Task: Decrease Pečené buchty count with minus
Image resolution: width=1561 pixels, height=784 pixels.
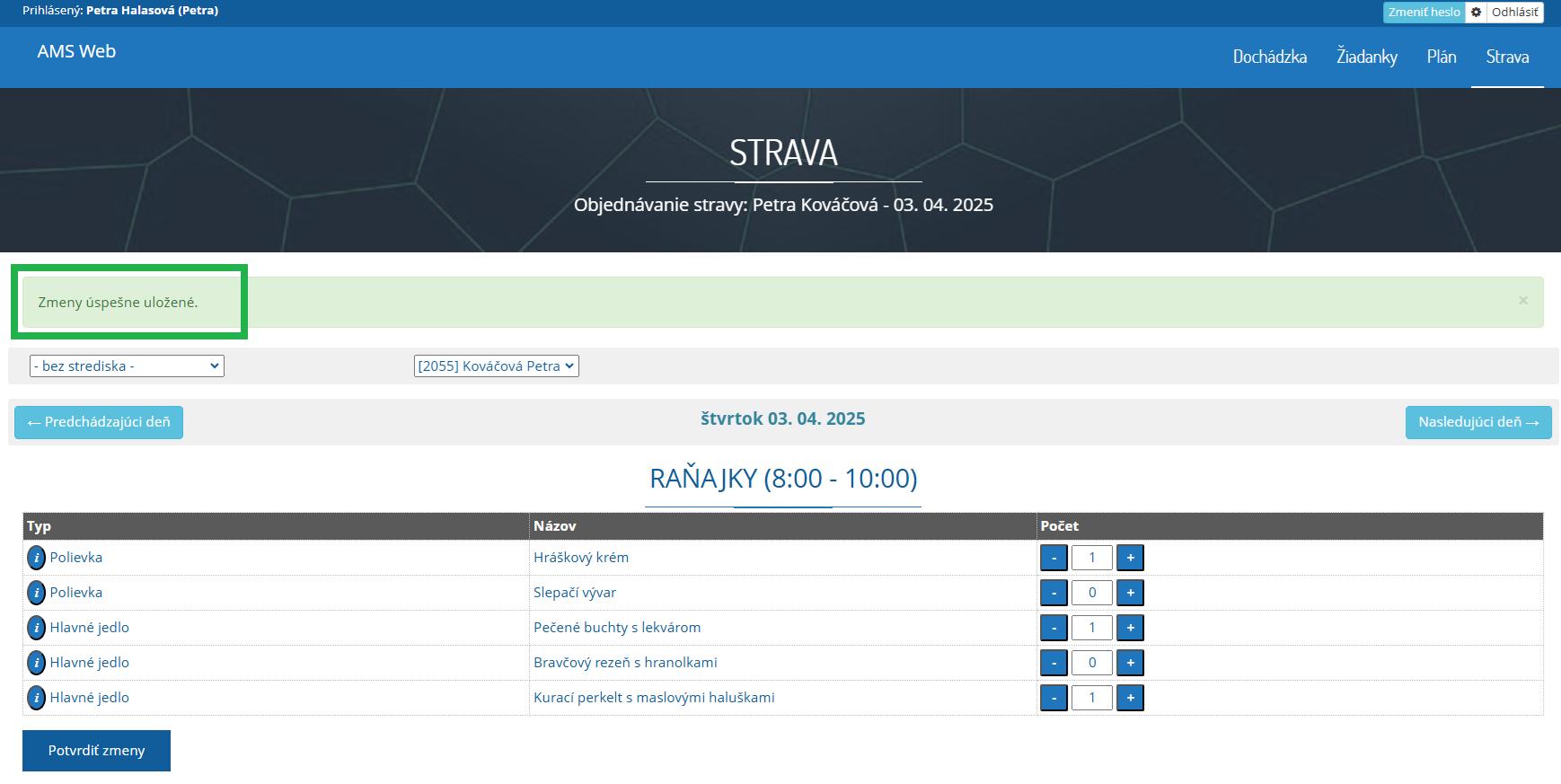Action: click(1054, 628)
